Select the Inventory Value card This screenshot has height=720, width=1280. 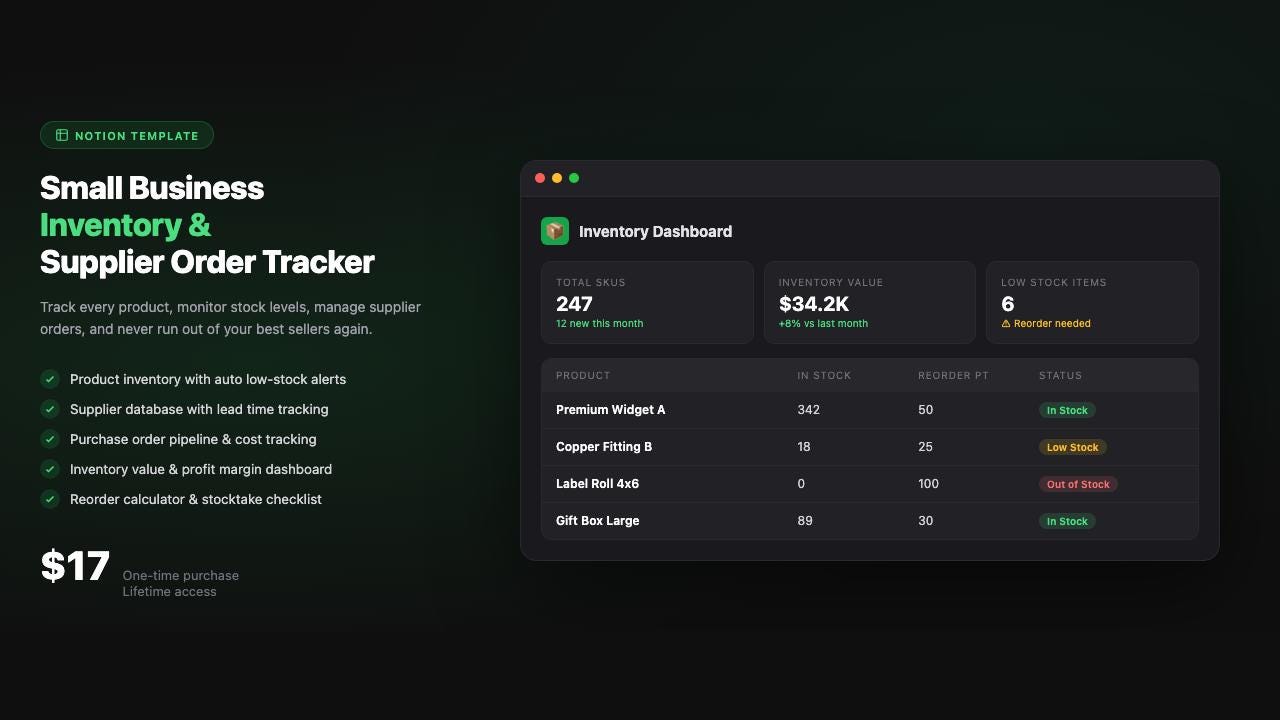[870, 303]
